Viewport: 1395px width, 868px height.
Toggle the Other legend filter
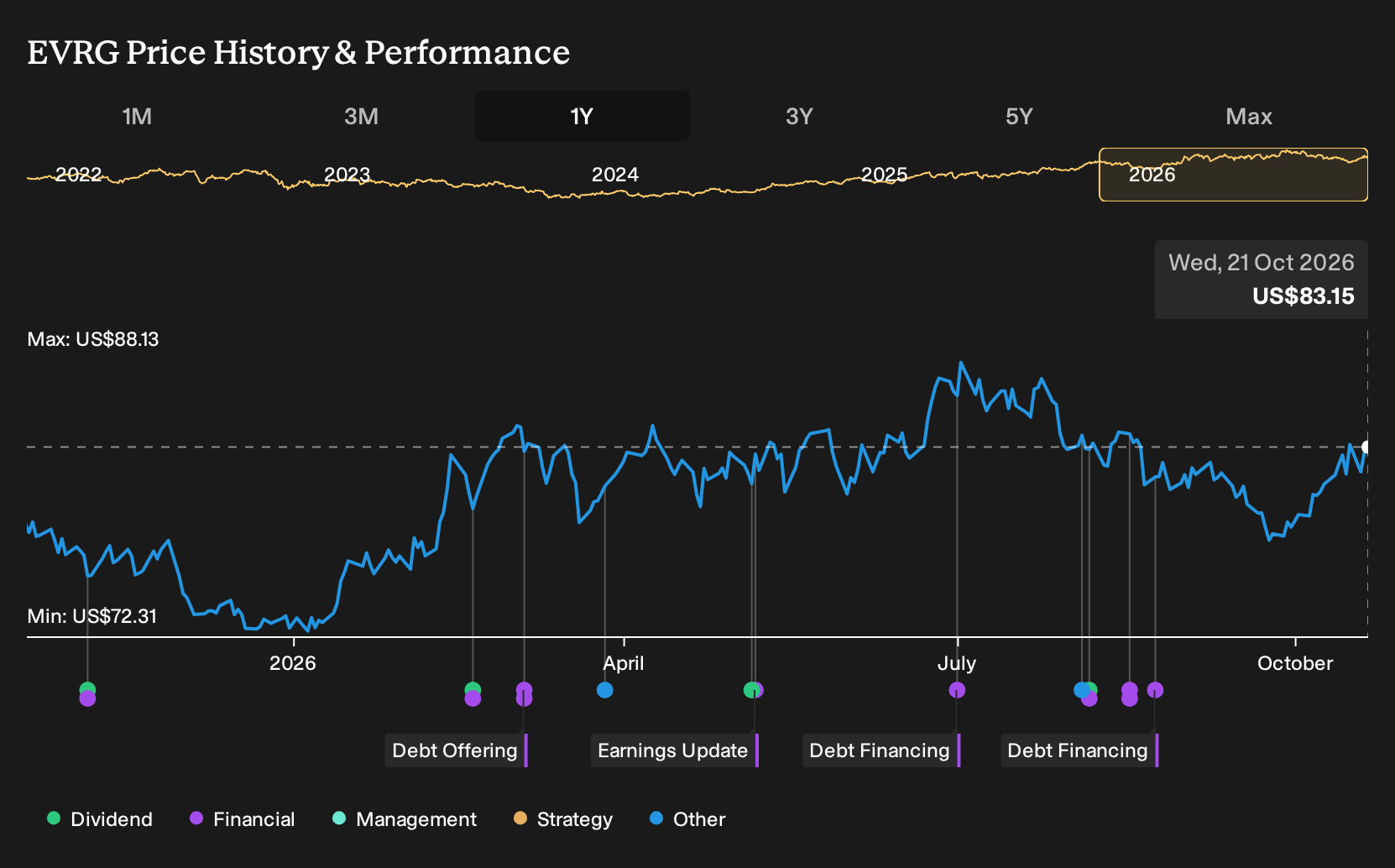[687, 819]
